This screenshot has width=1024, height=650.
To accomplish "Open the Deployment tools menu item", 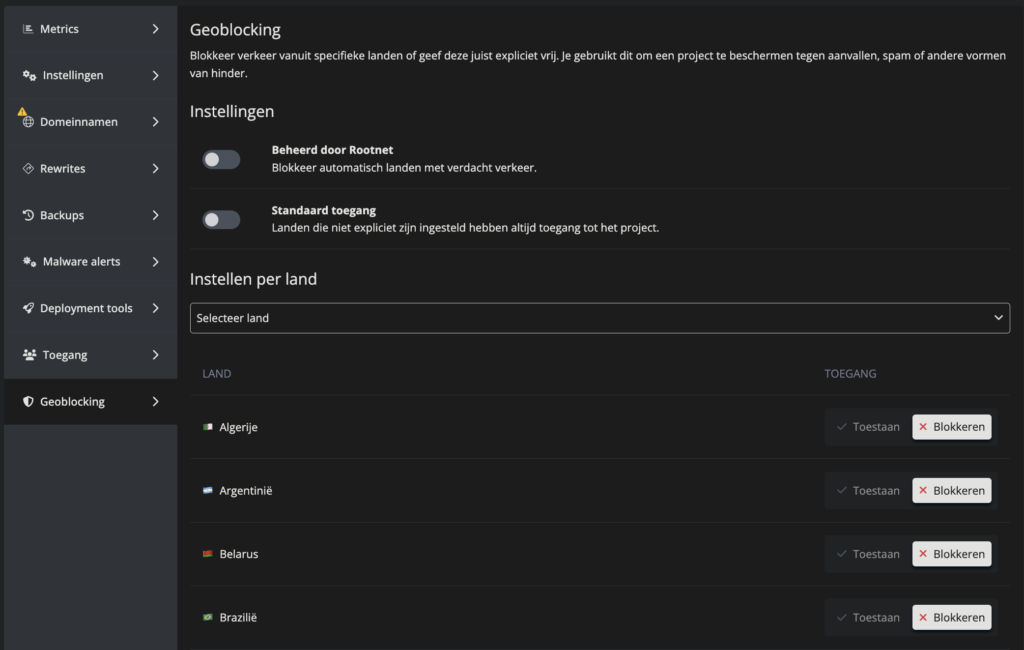I will 90,308.
